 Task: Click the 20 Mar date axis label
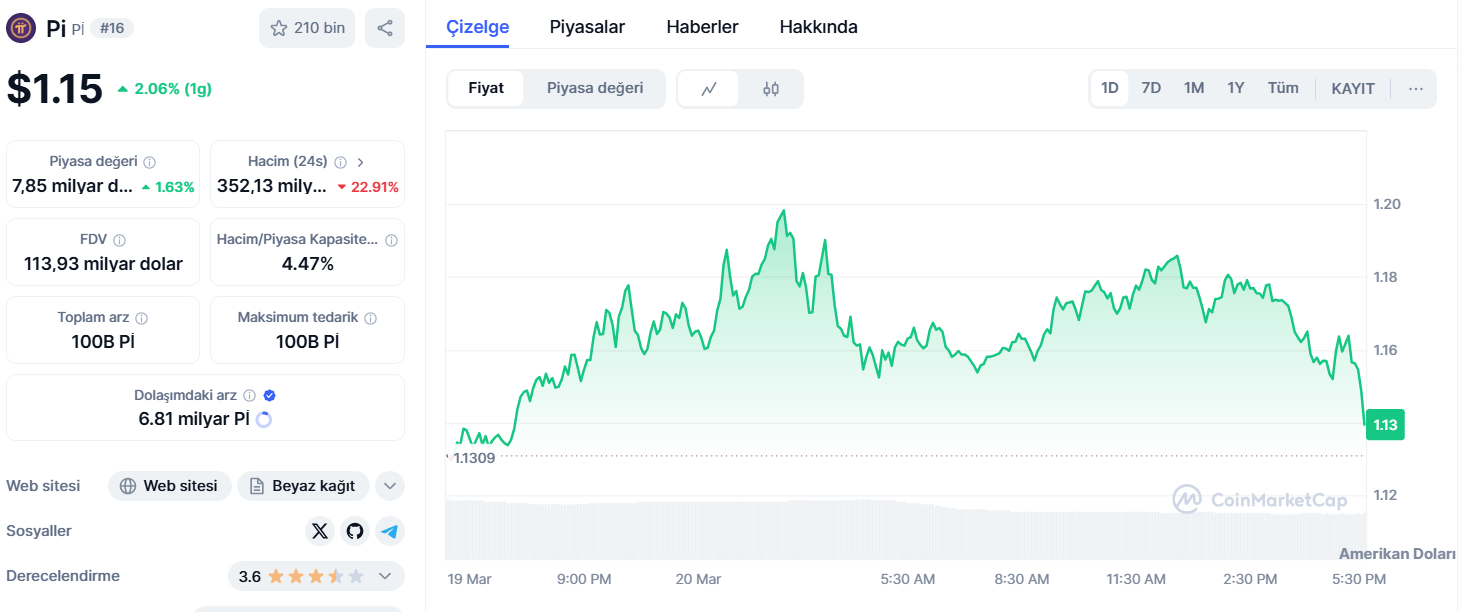(698, 579)
